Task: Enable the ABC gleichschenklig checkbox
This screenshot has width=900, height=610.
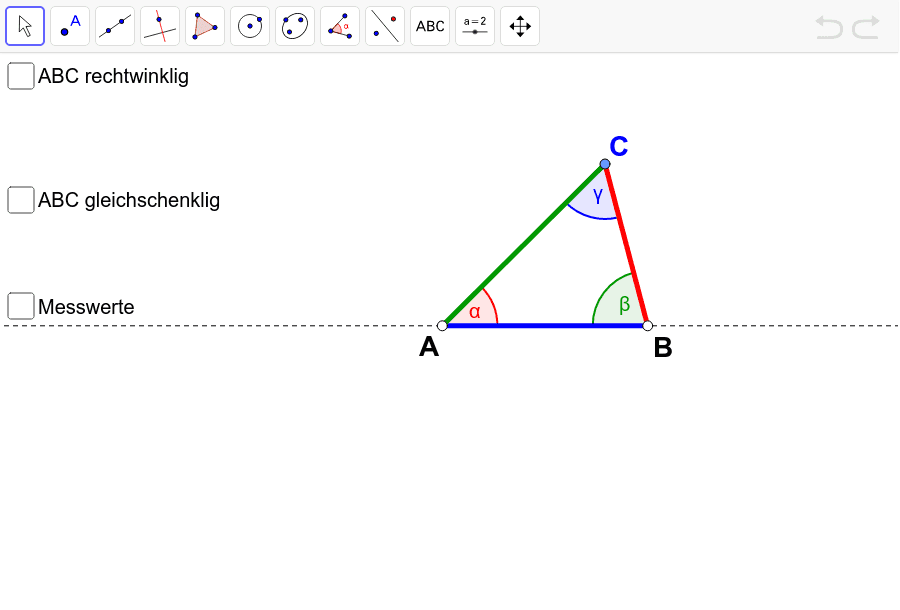Action: [21, 200]
